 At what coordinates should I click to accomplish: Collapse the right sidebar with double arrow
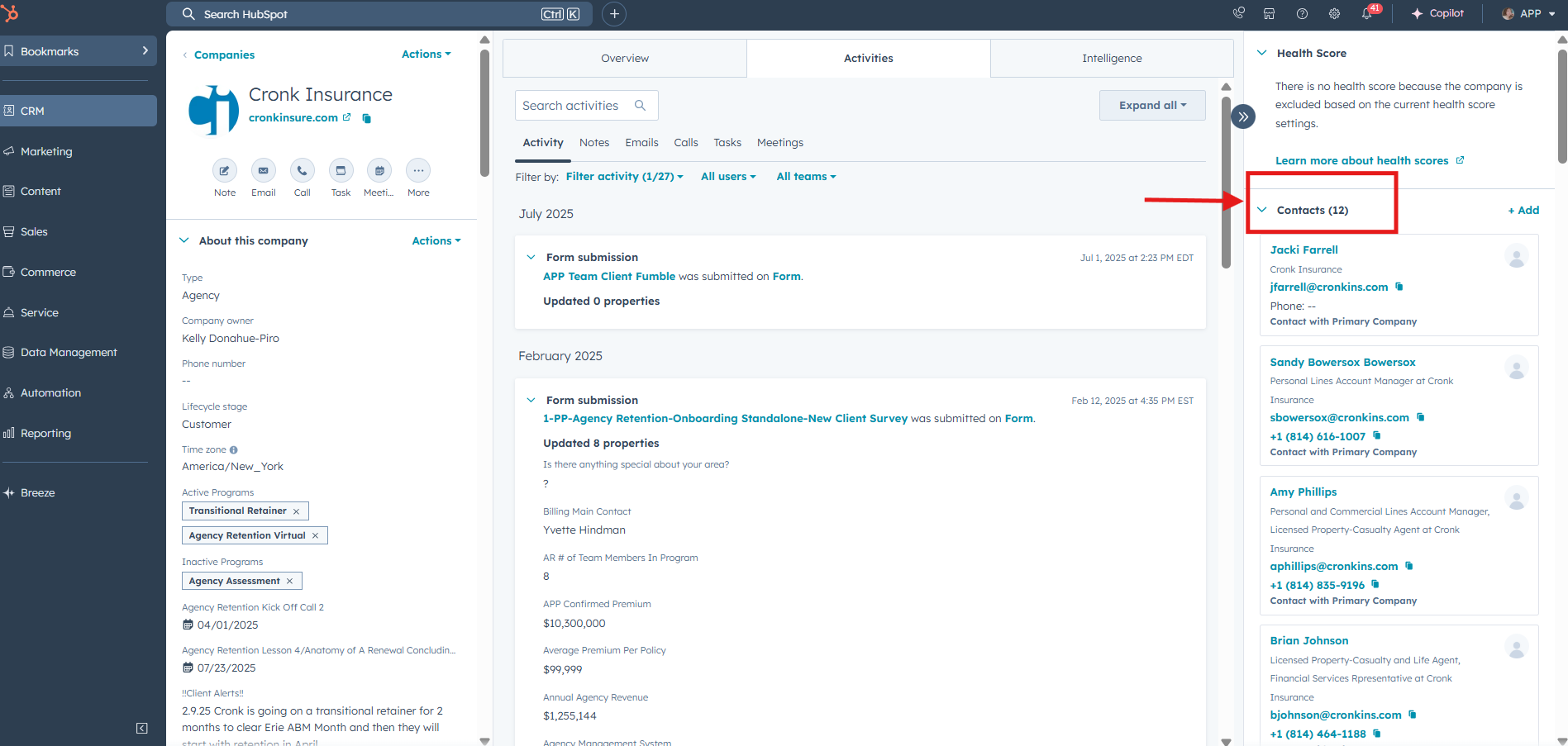coord(1243,116)
